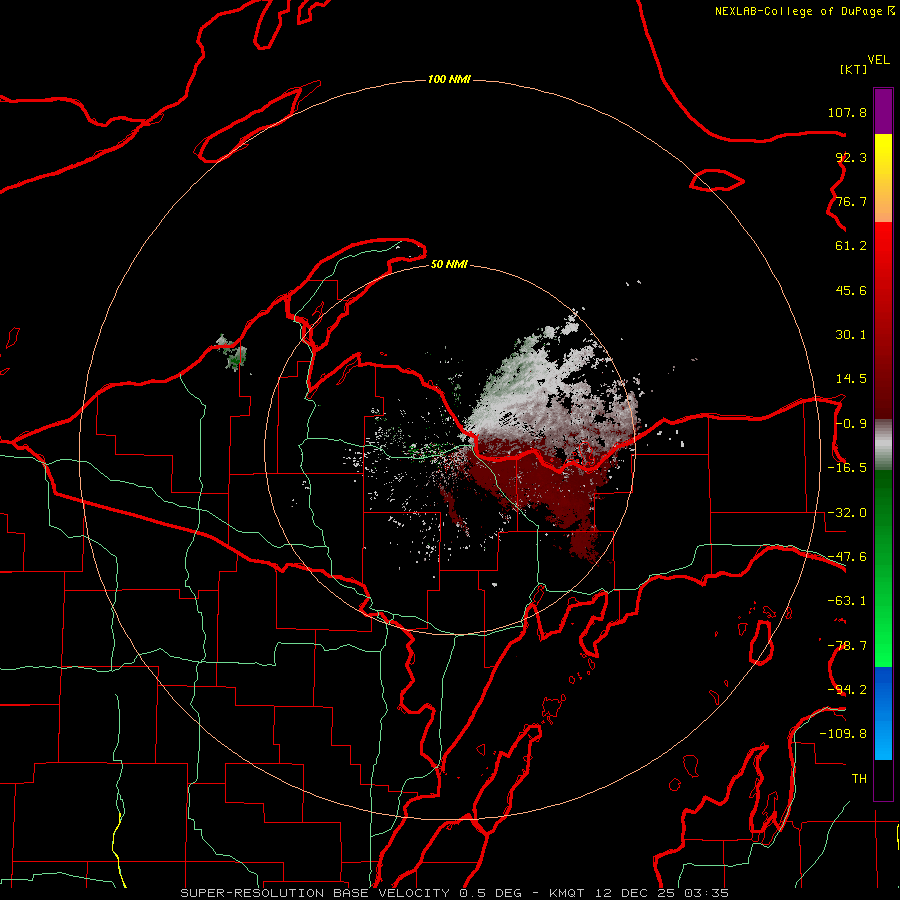The height and width of the screenshot is (900, 900).
Task: Click the -94.2 velocity scale value
Action: tap(847, 689)
